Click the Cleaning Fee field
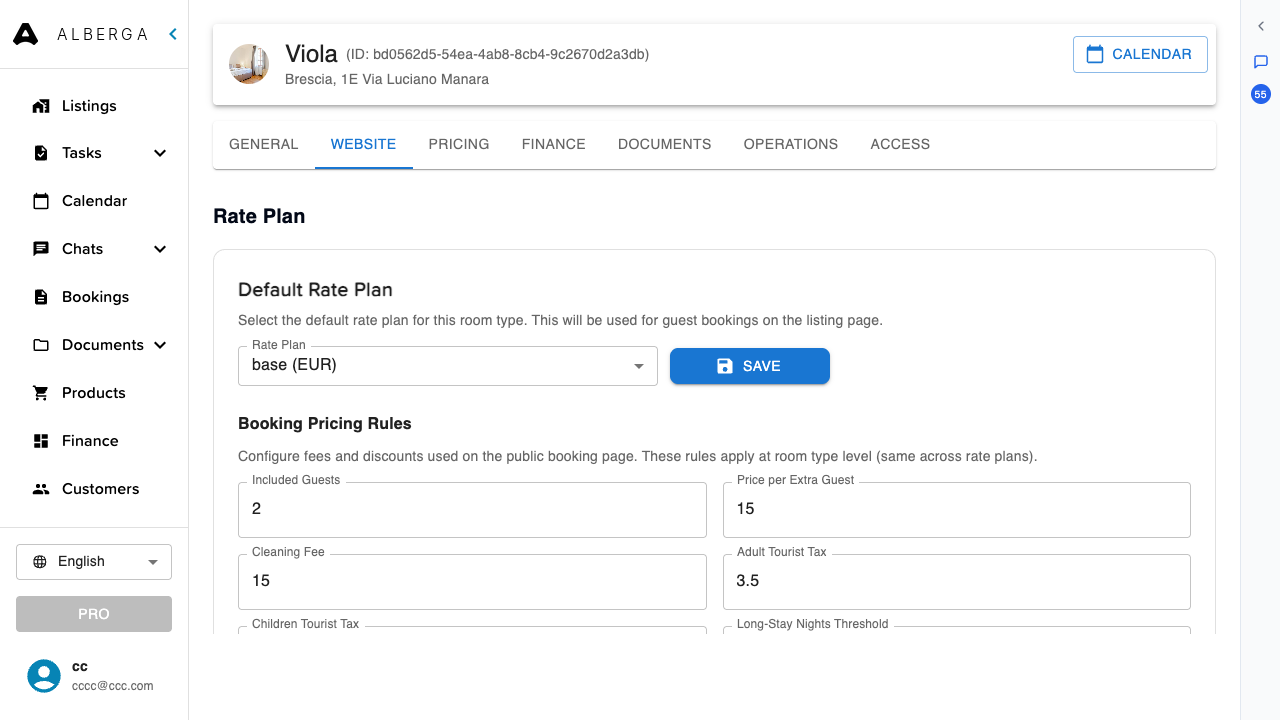Image resolution: width=1280 pixels, height=720 pixels. tap(472, 581)
